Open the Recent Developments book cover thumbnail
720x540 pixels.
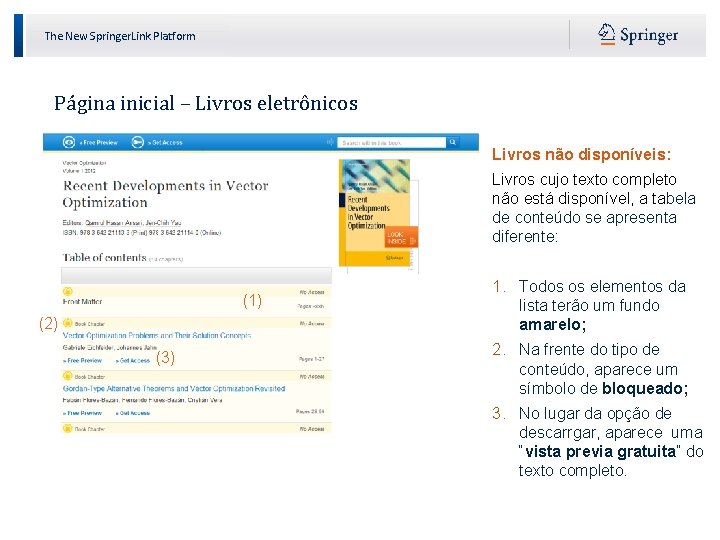point(374,213)
